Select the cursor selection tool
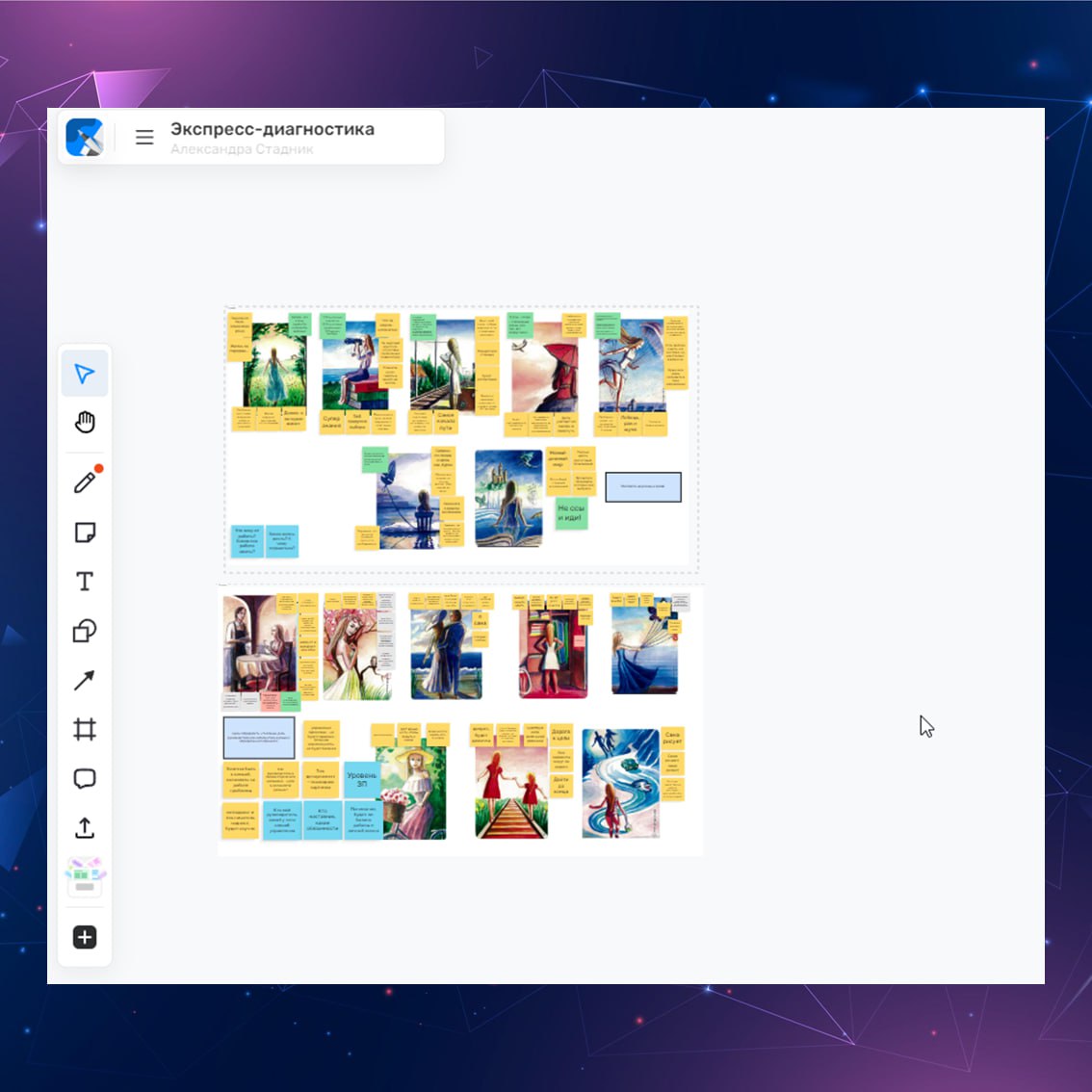 [85, 374]
